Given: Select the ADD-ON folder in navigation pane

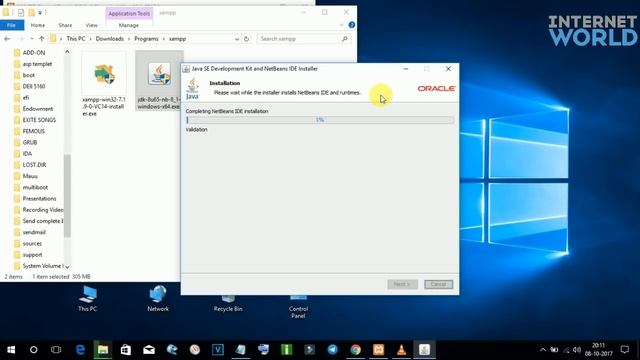Looking at the screenshot, I should click(x=34, y=53).
